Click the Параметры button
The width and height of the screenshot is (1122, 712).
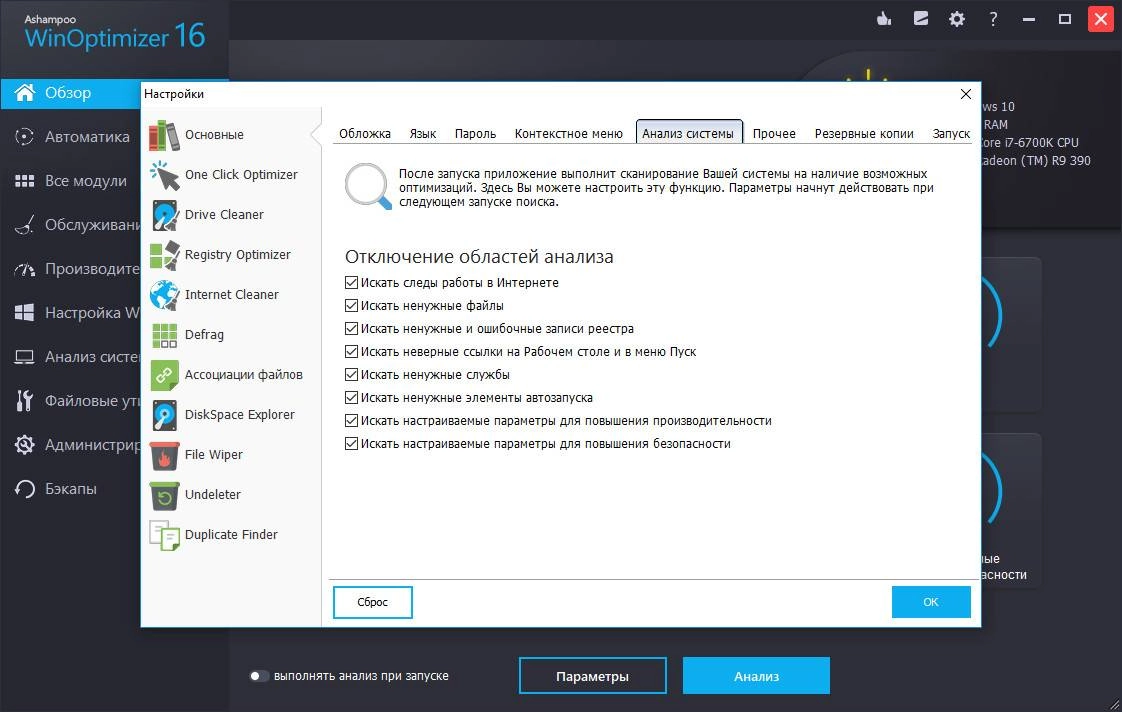pos(592,676)
